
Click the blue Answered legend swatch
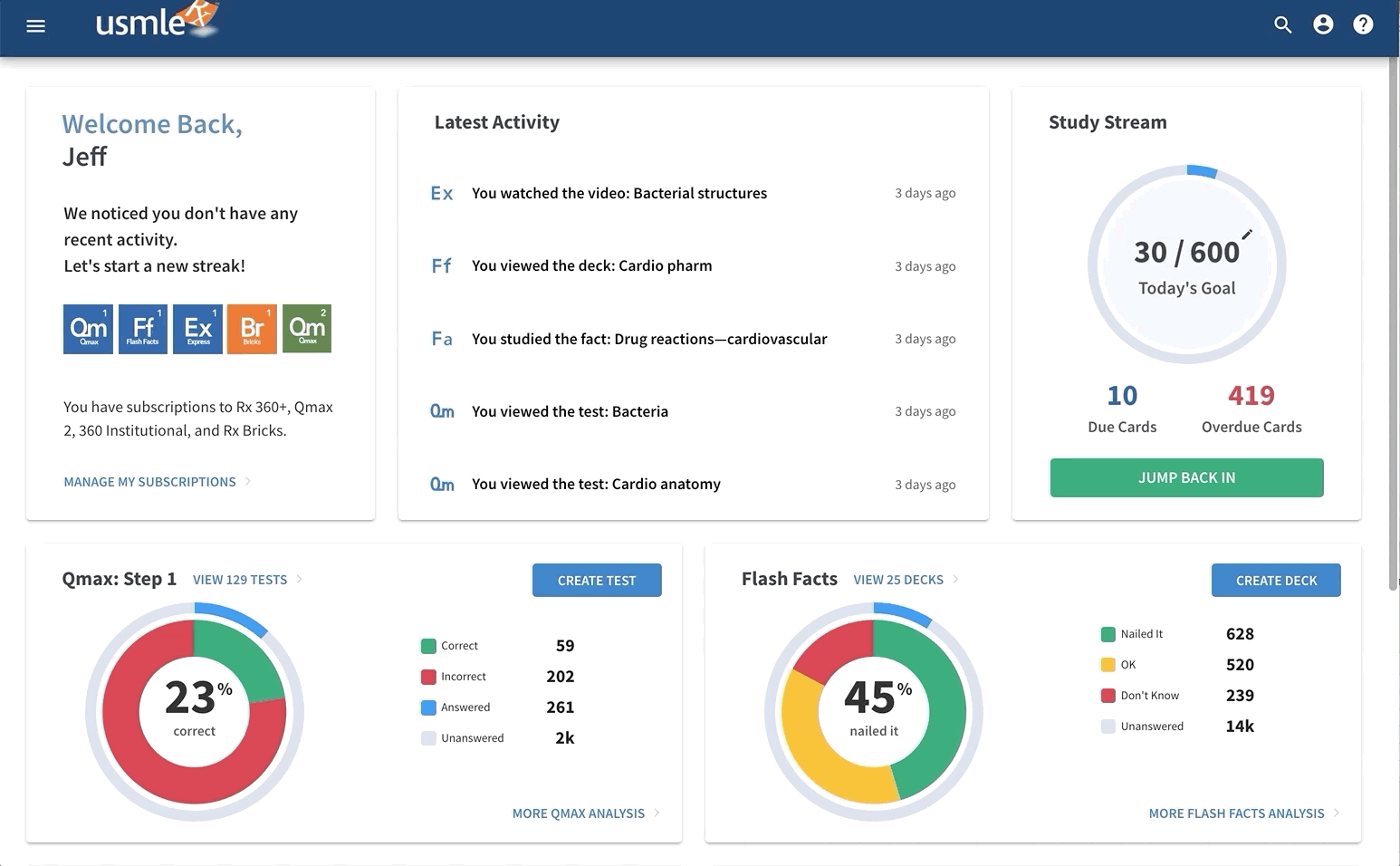pyautogui.click(x=428, y=707)
